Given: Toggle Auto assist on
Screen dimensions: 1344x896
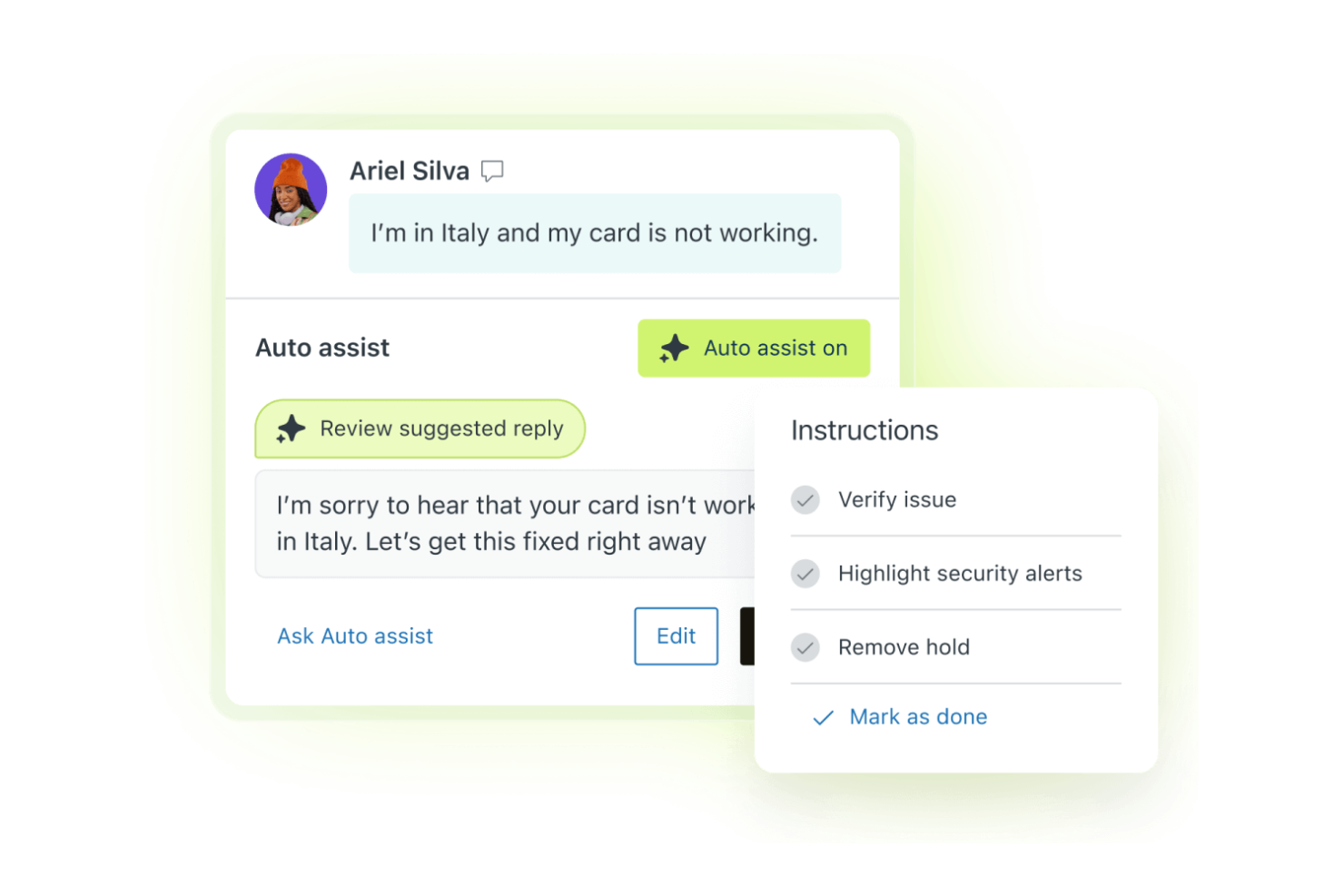Looking at the screenshot, I should (754, 348).
